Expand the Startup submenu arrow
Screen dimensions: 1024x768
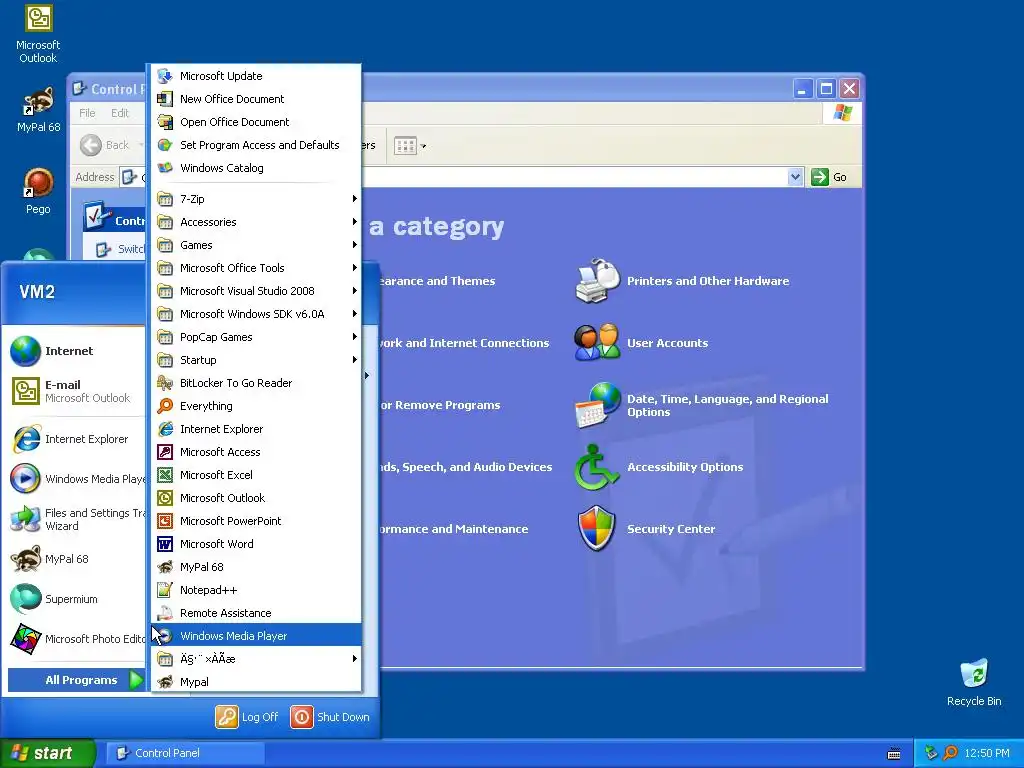(355, 360)
